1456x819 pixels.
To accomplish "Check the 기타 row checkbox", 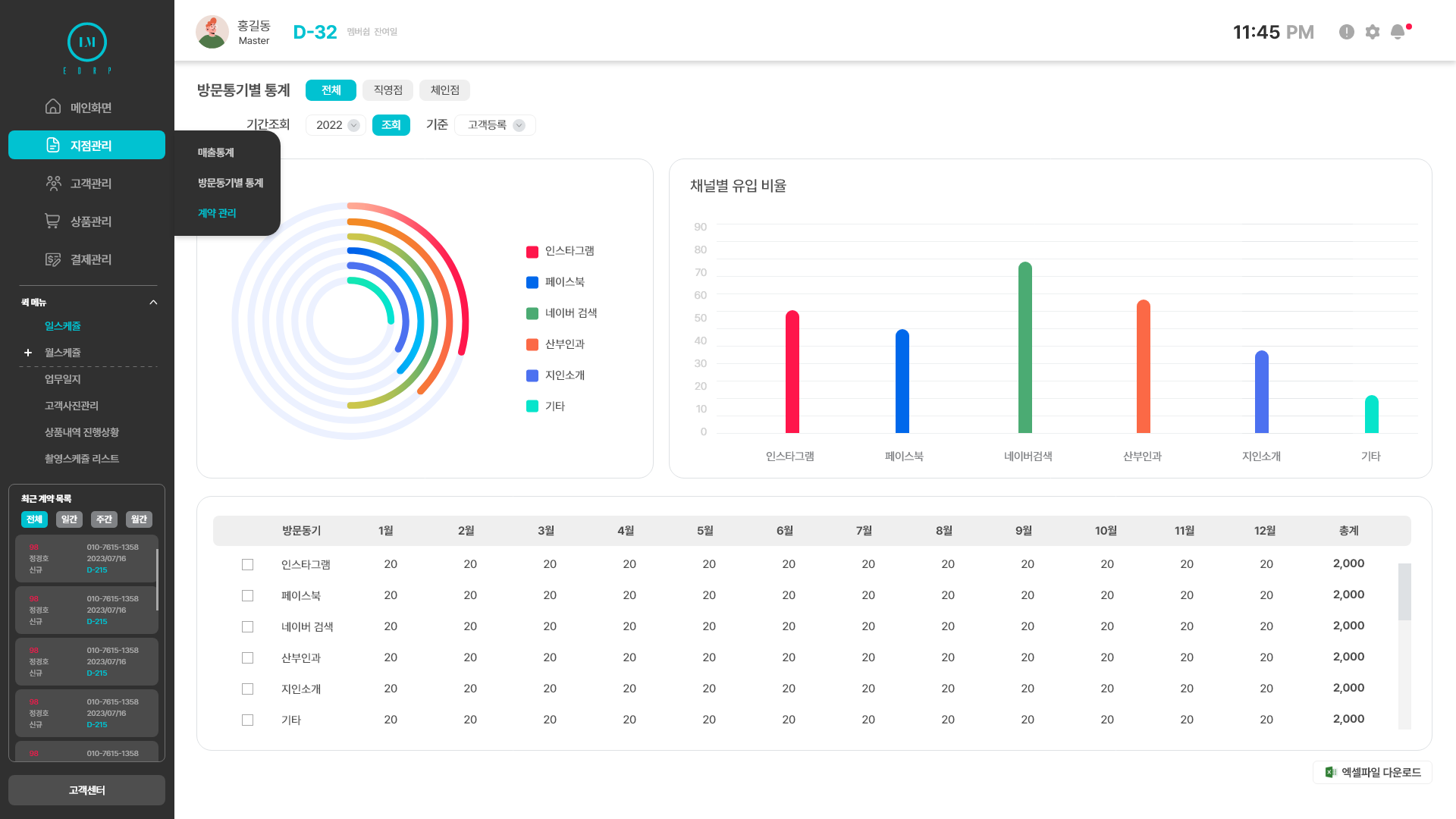I will [247, 720].
